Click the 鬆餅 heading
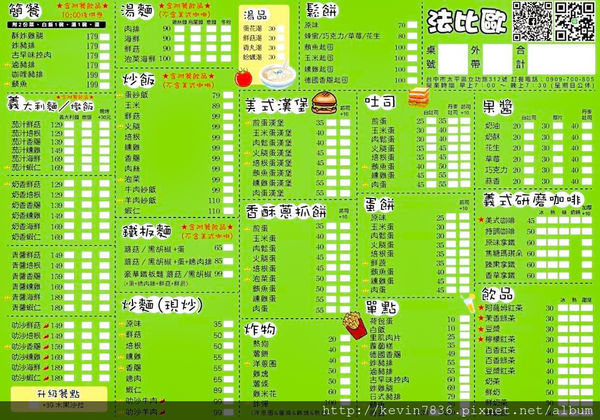Image resolution: width=600 pixels, height=420 pixels. click(322, 11)
